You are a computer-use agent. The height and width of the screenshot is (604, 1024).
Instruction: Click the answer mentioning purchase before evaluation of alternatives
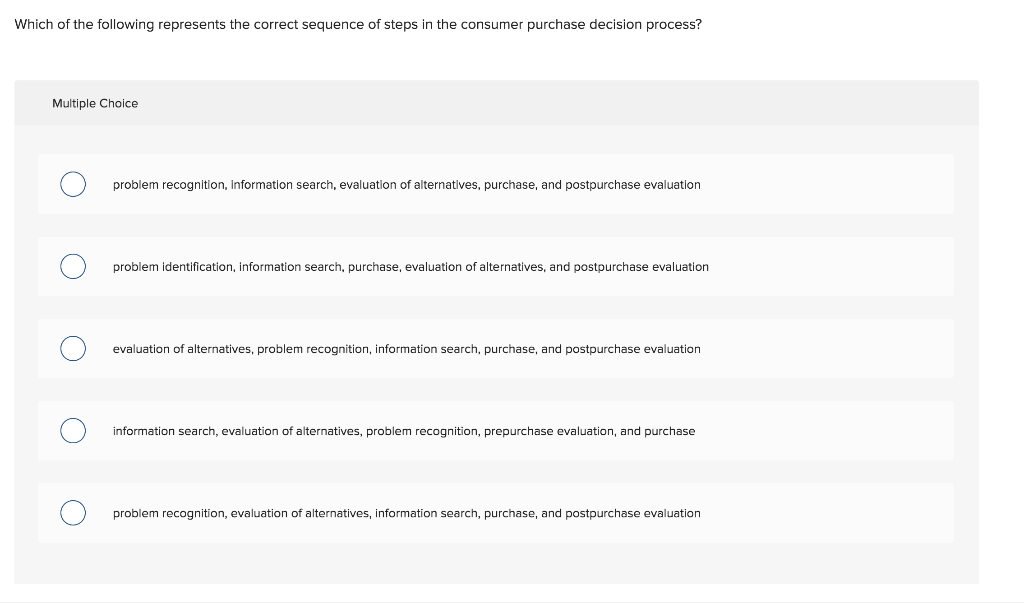[411, 266]
